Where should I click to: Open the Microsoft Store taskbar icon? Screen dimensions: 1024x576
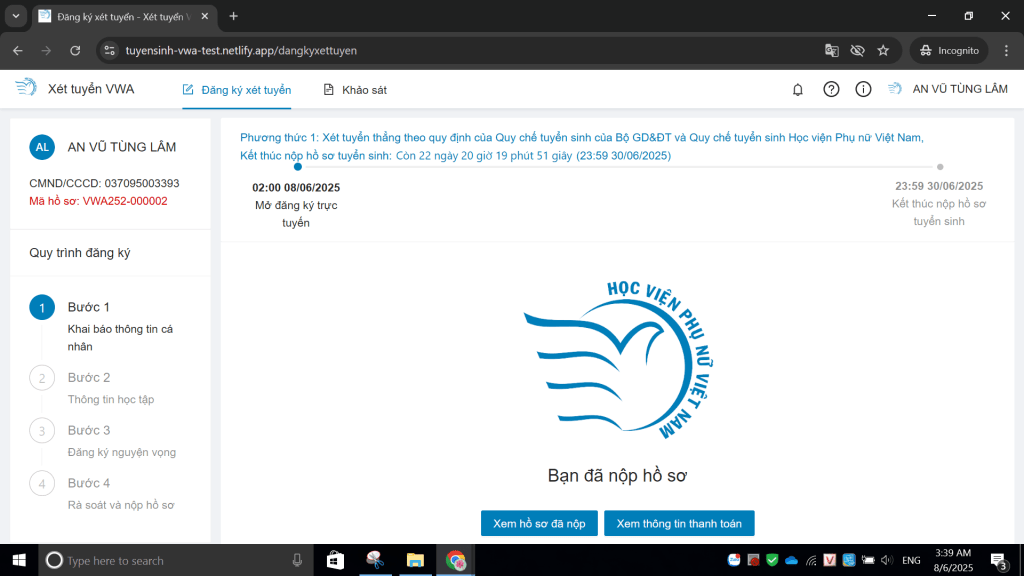click(x=335, y=560)
